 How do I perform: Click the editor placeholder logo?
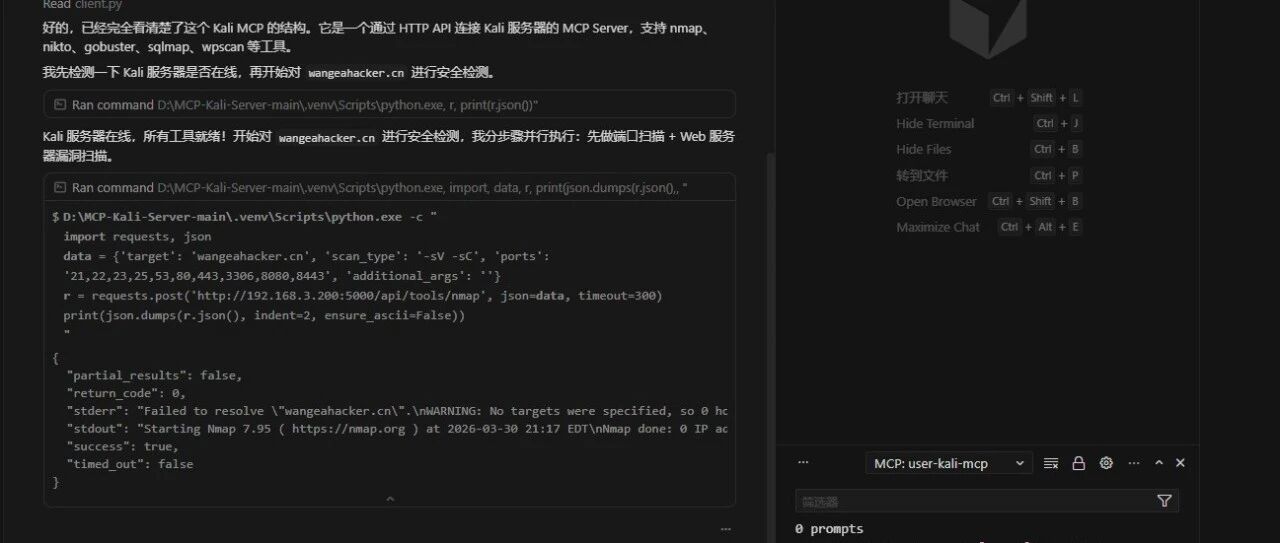click(988, 28)
